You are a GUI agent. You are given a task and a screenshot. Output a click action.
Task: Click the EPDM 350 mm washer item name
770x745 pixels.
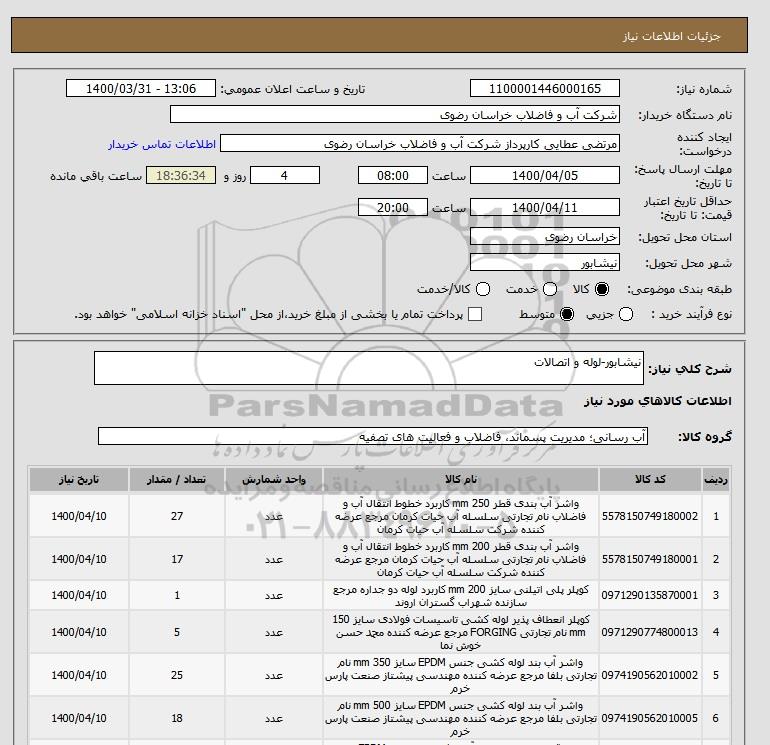pos(461,675)
